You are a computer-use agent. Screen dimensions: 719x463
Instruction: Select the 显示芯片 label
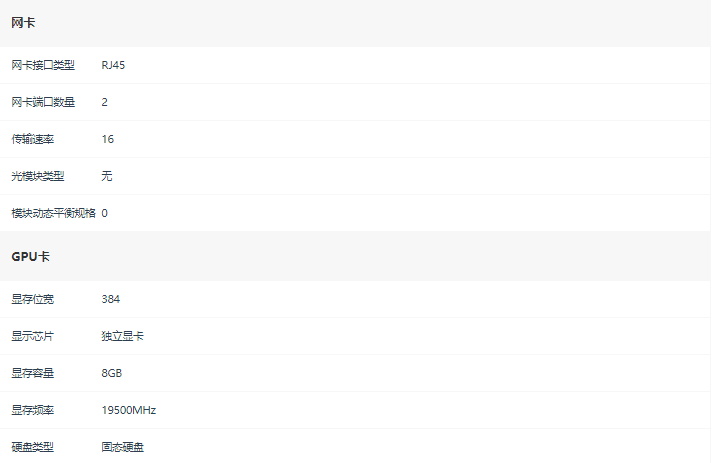[33, 336]
